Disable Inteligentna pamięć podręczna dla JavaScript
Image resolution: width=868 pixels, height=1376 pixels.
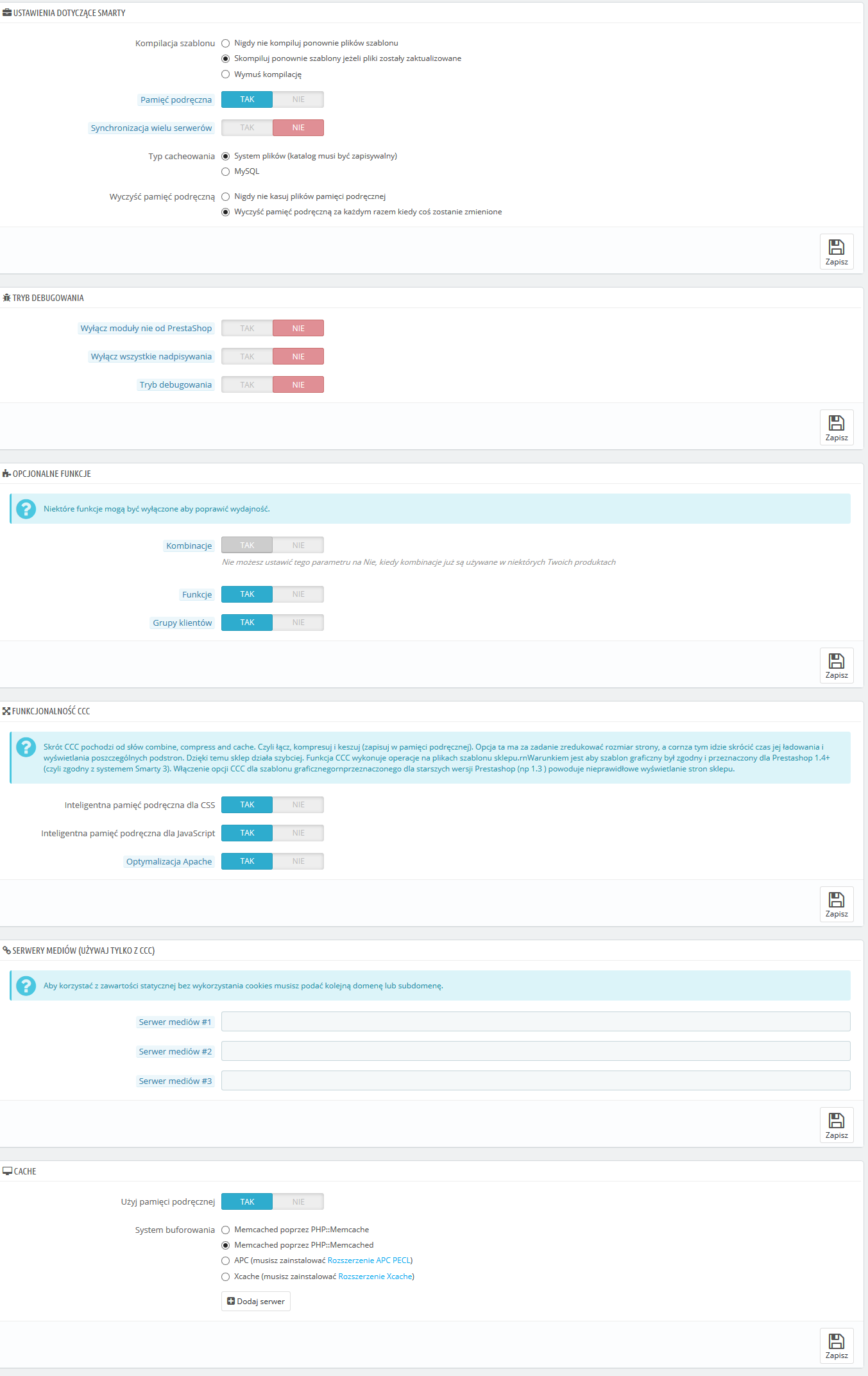coord(298,833)
